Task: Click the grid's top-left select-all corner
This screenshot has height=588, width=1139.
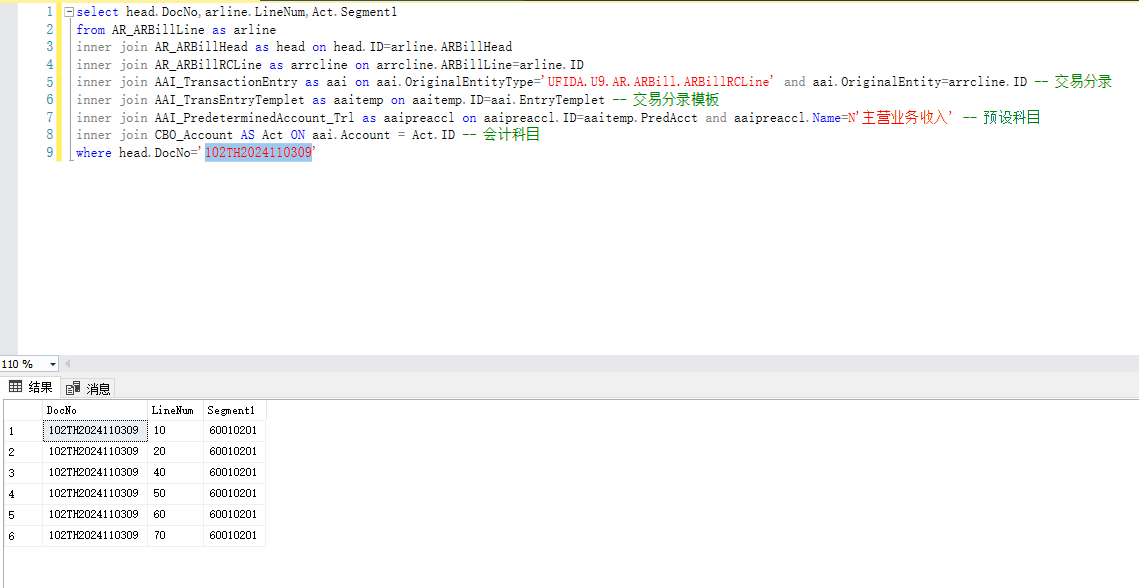Action: (22, 410)
